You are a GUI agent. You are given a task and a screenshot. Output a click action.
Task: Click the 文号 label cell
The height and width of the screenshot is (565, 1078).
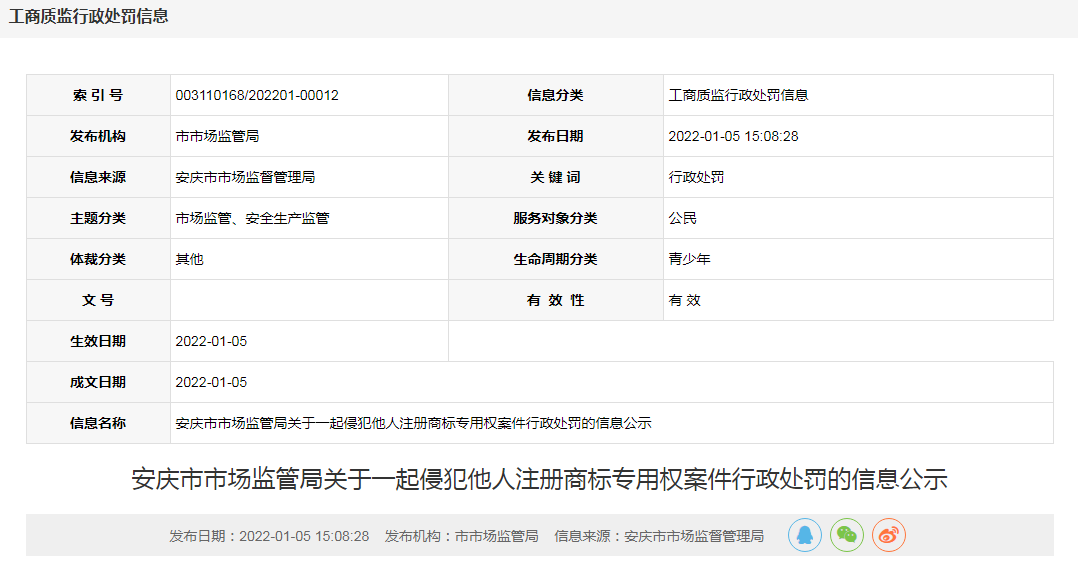tap(98, 300)
